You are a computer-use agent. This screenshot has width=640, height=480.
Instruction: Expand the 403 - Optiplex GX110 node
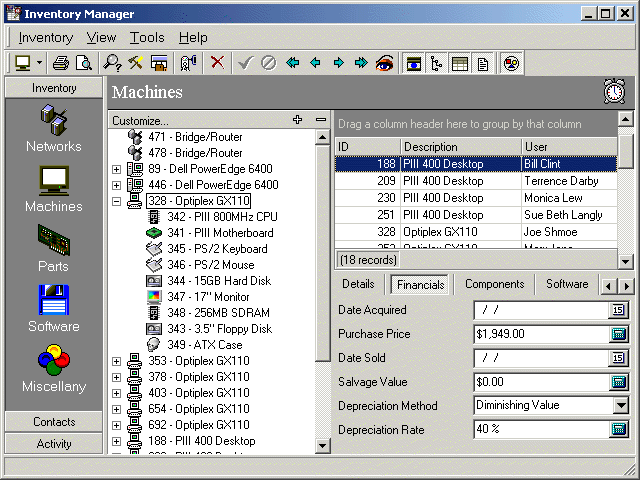click(x=116, y=393)
